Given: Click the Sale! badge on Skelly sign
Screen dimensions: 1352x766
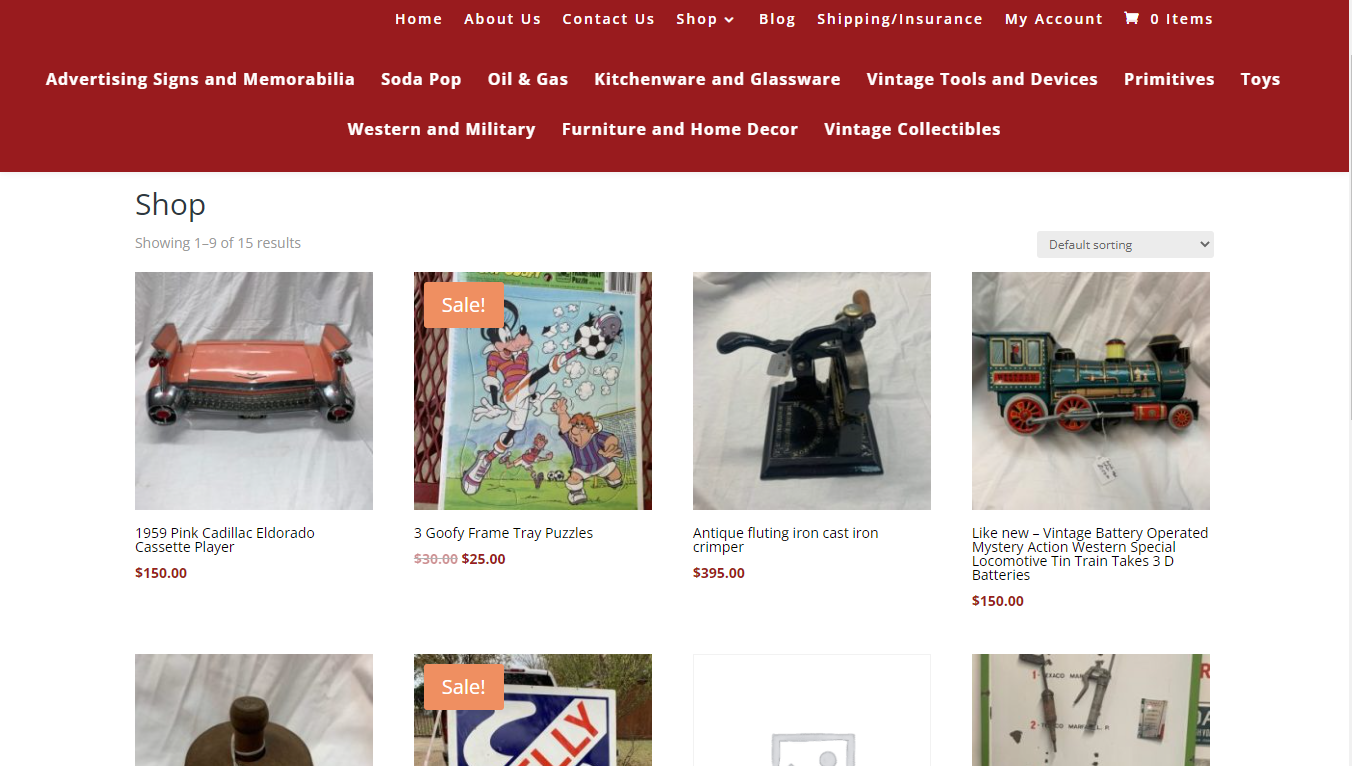Looking at the screenshot, I should pyautogui.click(x=463, y=687).
